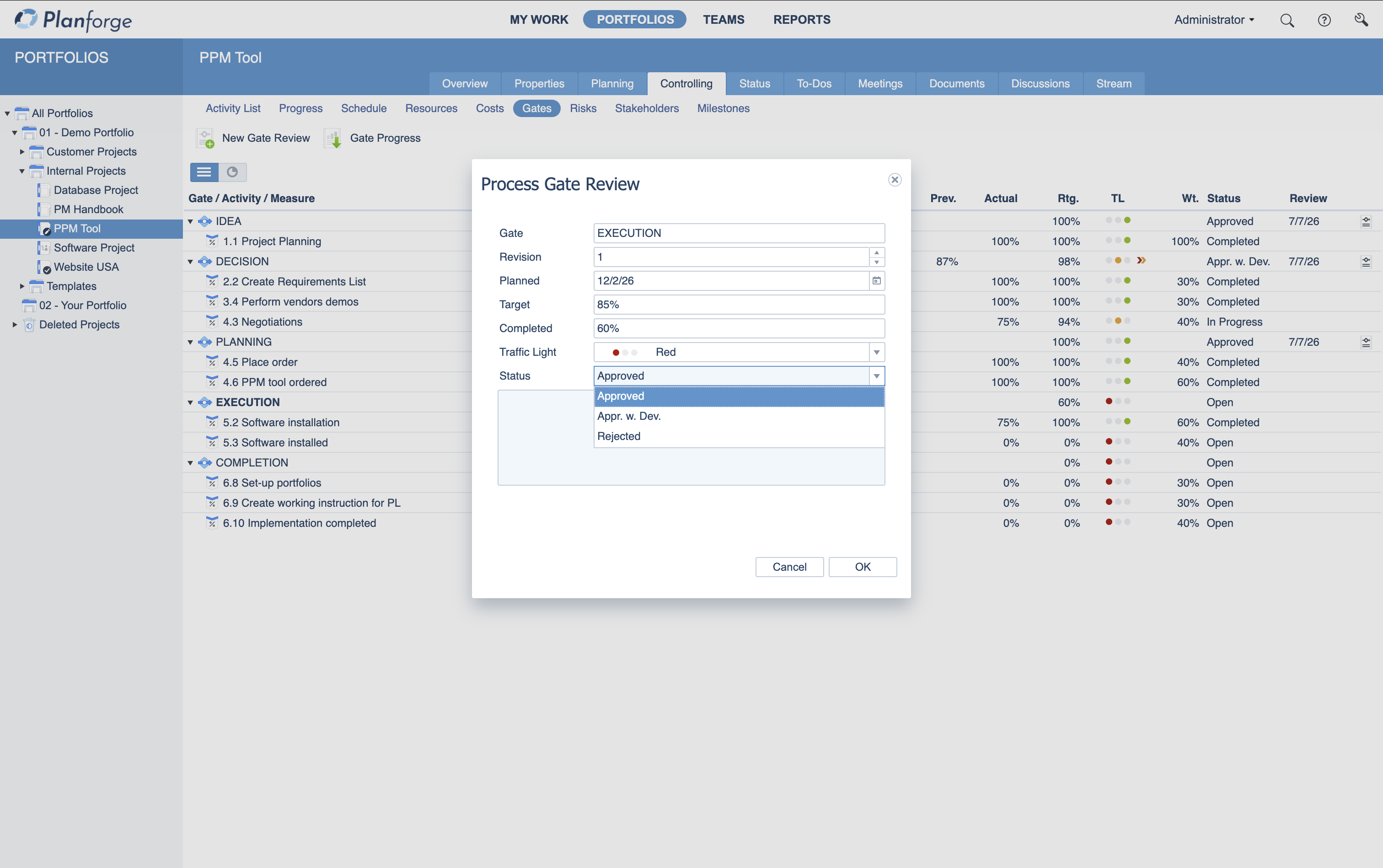Click the Database Project icon

point(43,190)
